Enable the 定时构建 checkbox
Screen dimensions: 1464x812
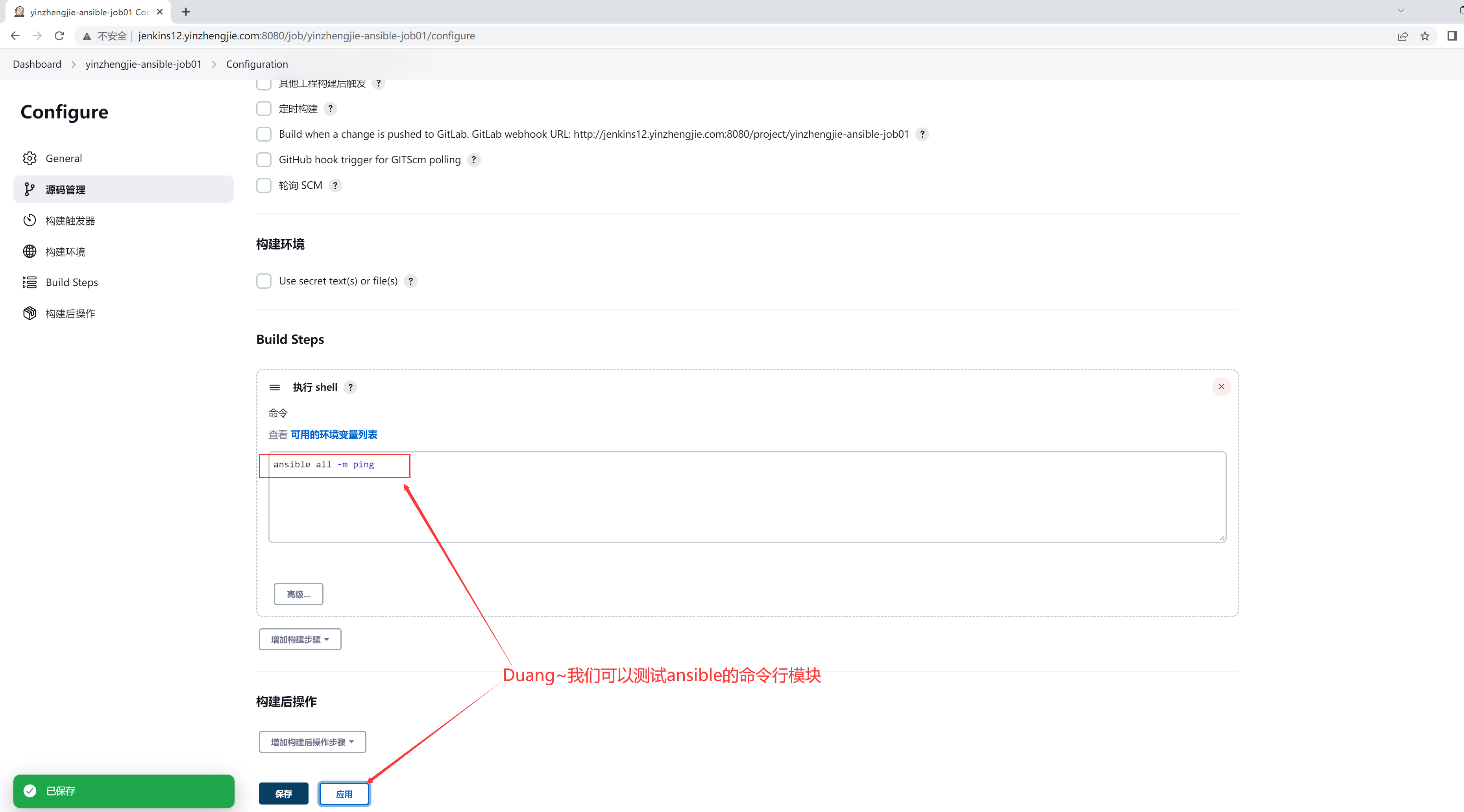[264, 109]
